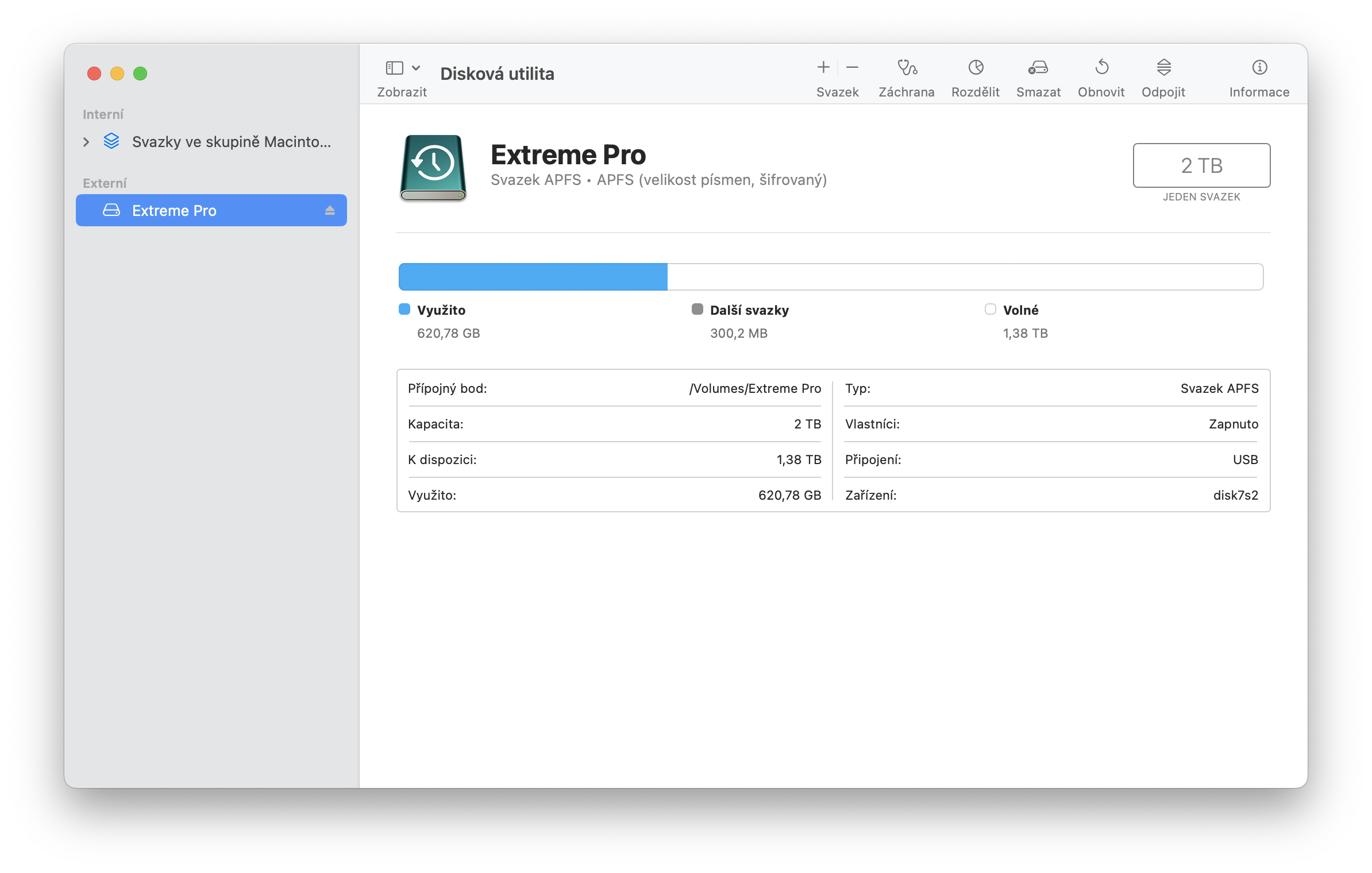
Task: Click the gray Další svazky legend swatch
Action: [697, 310]
